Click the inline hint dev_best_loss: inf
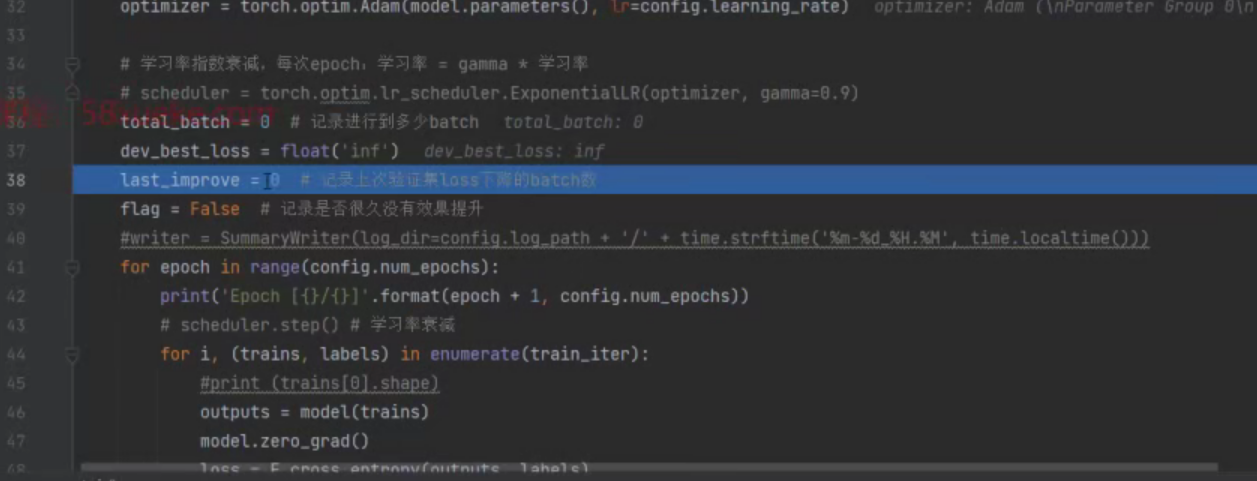 tap(514, 151)
